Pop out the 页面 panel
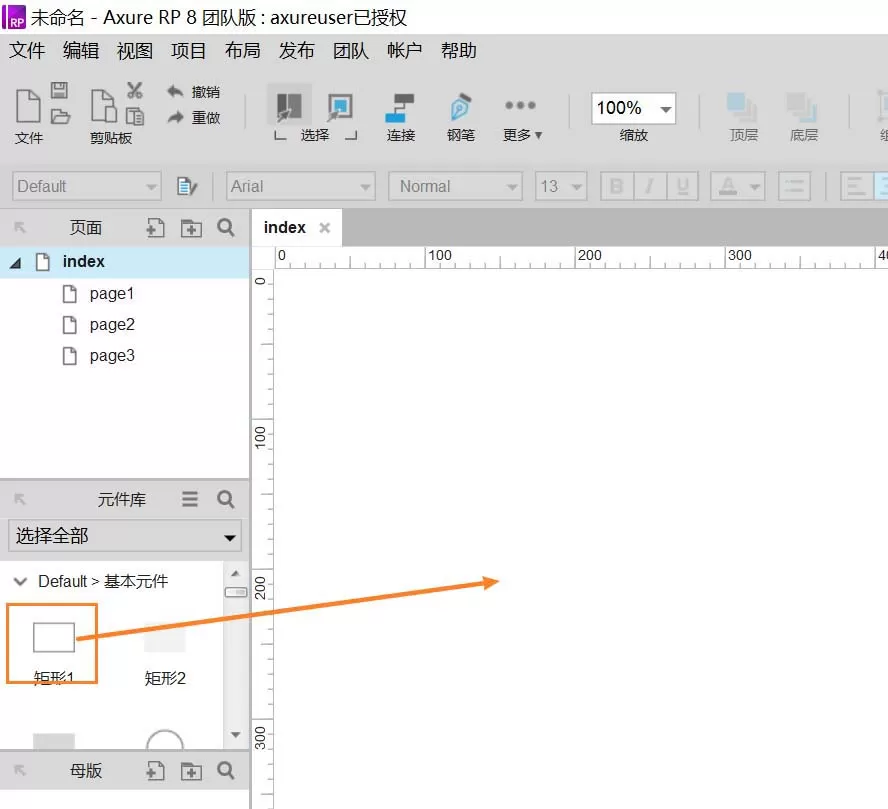Screen dimensions: 888x809 (x=20, y=228)
